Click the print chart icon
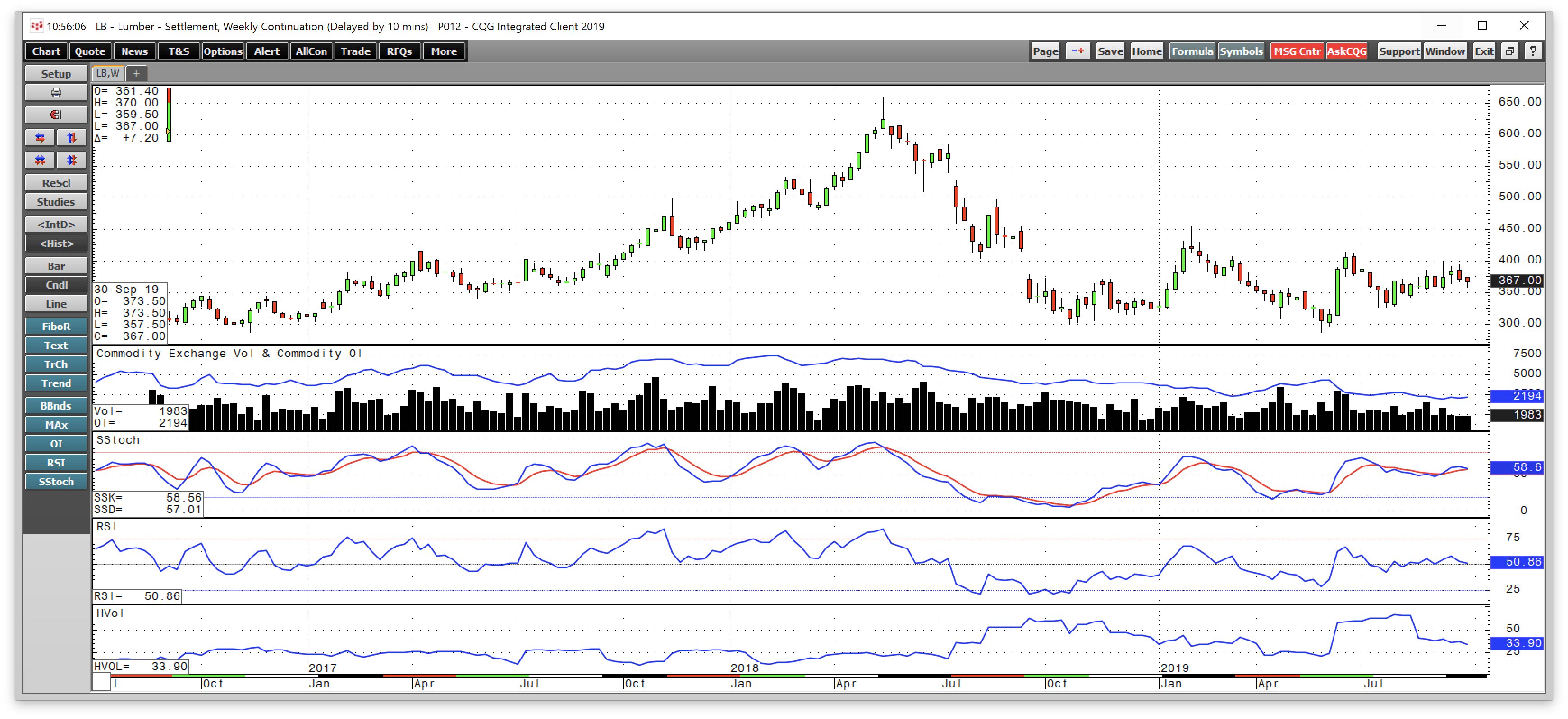 55,92
